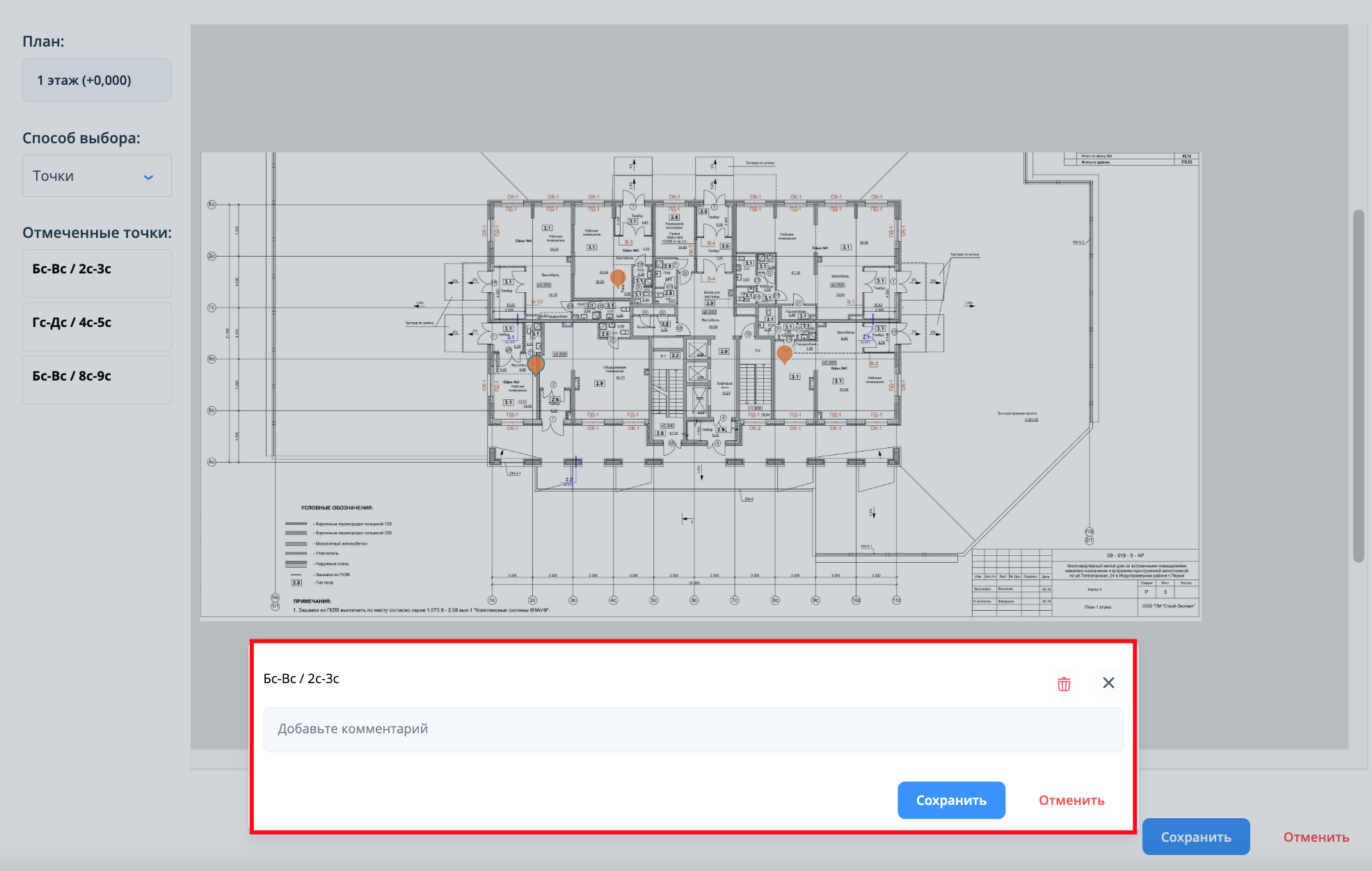The height and width of the screenshot is (871, 1372).
Task: Close the comment dialog with the X
Action: click(1108, 683)
